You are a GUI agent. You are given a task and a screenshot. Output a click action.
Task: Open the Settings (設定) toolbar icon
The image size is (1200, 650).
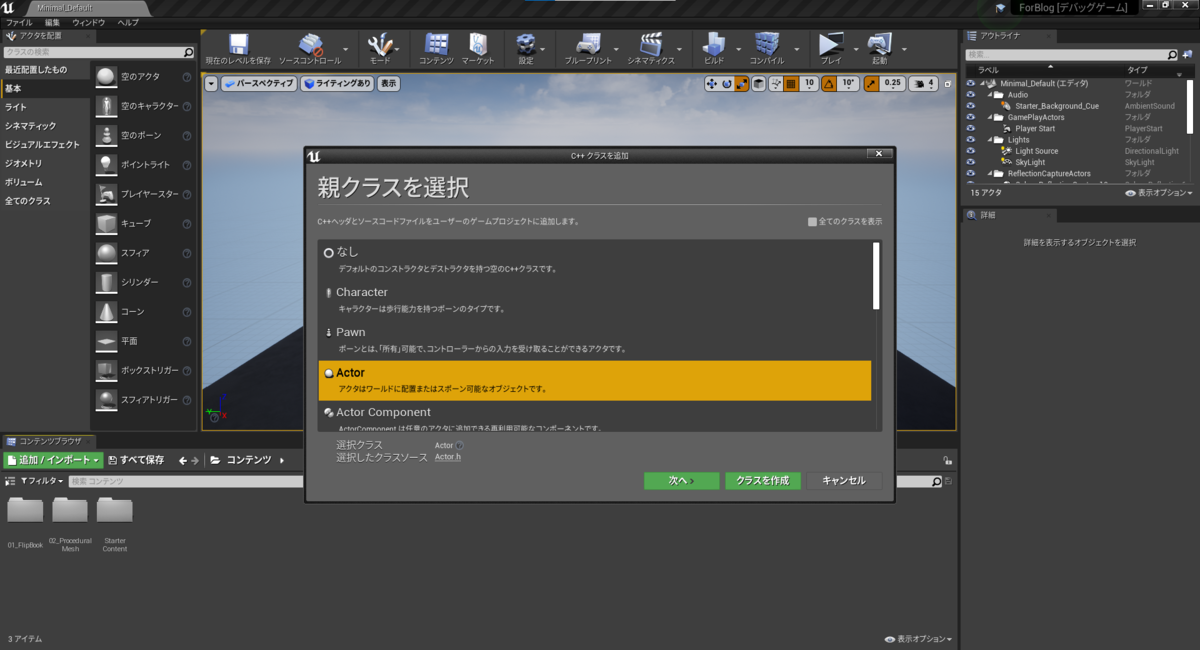pos(526,45)
